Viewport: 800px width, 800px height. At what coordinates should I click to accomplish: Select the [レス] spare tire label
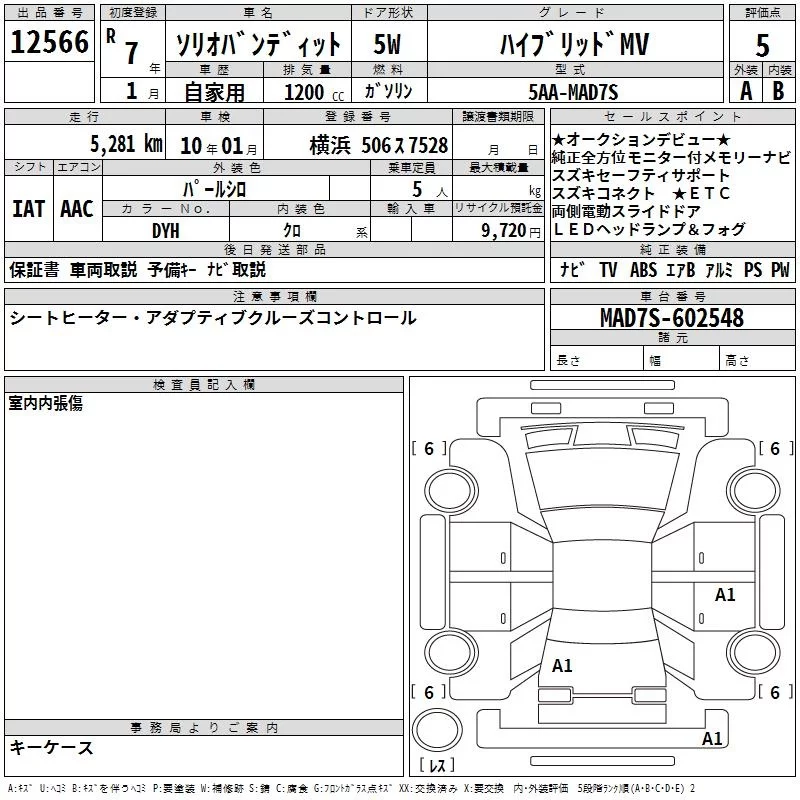(x=437, y=765)
